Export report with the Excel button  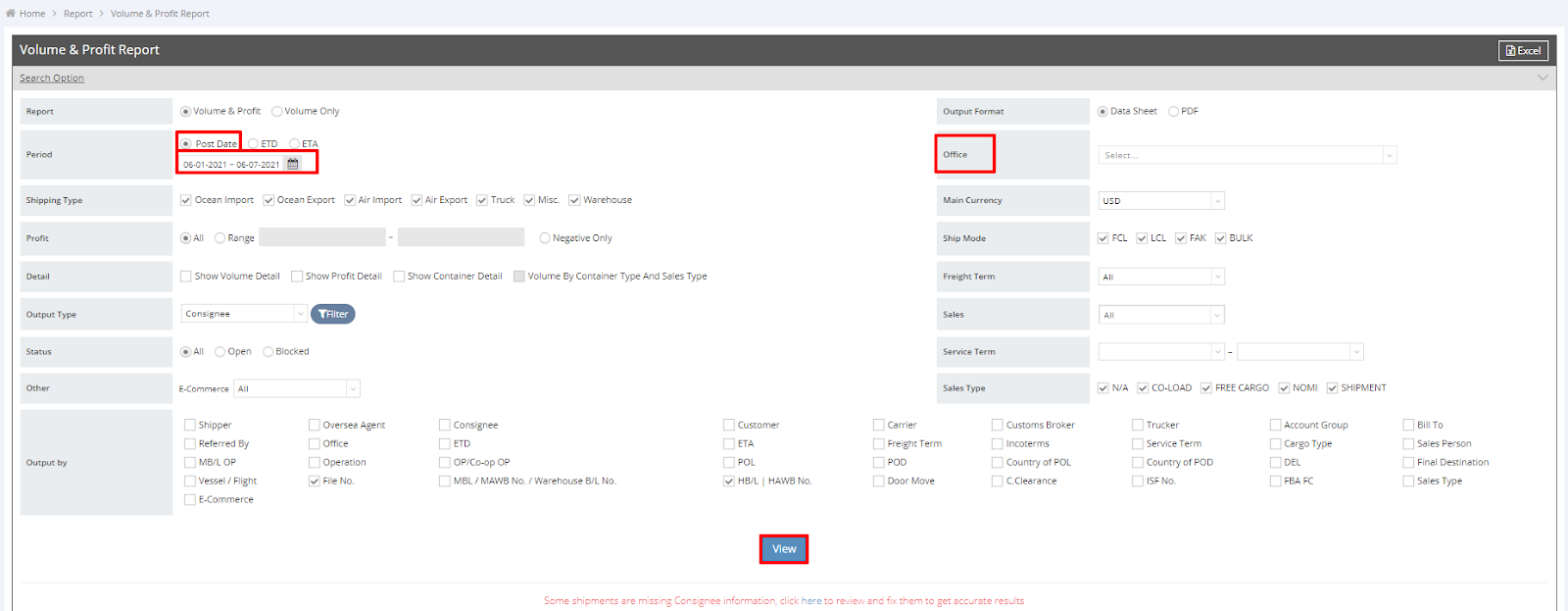tap(1523, 51)
